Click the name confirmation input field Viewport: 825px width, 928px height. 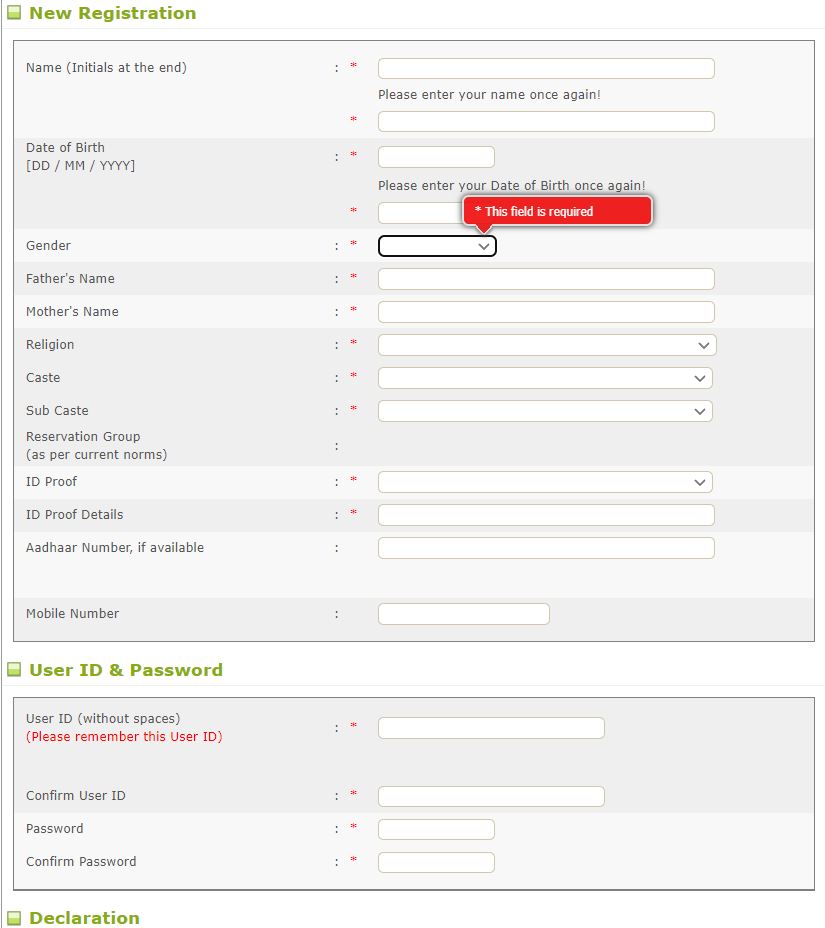tap(545, 120)
